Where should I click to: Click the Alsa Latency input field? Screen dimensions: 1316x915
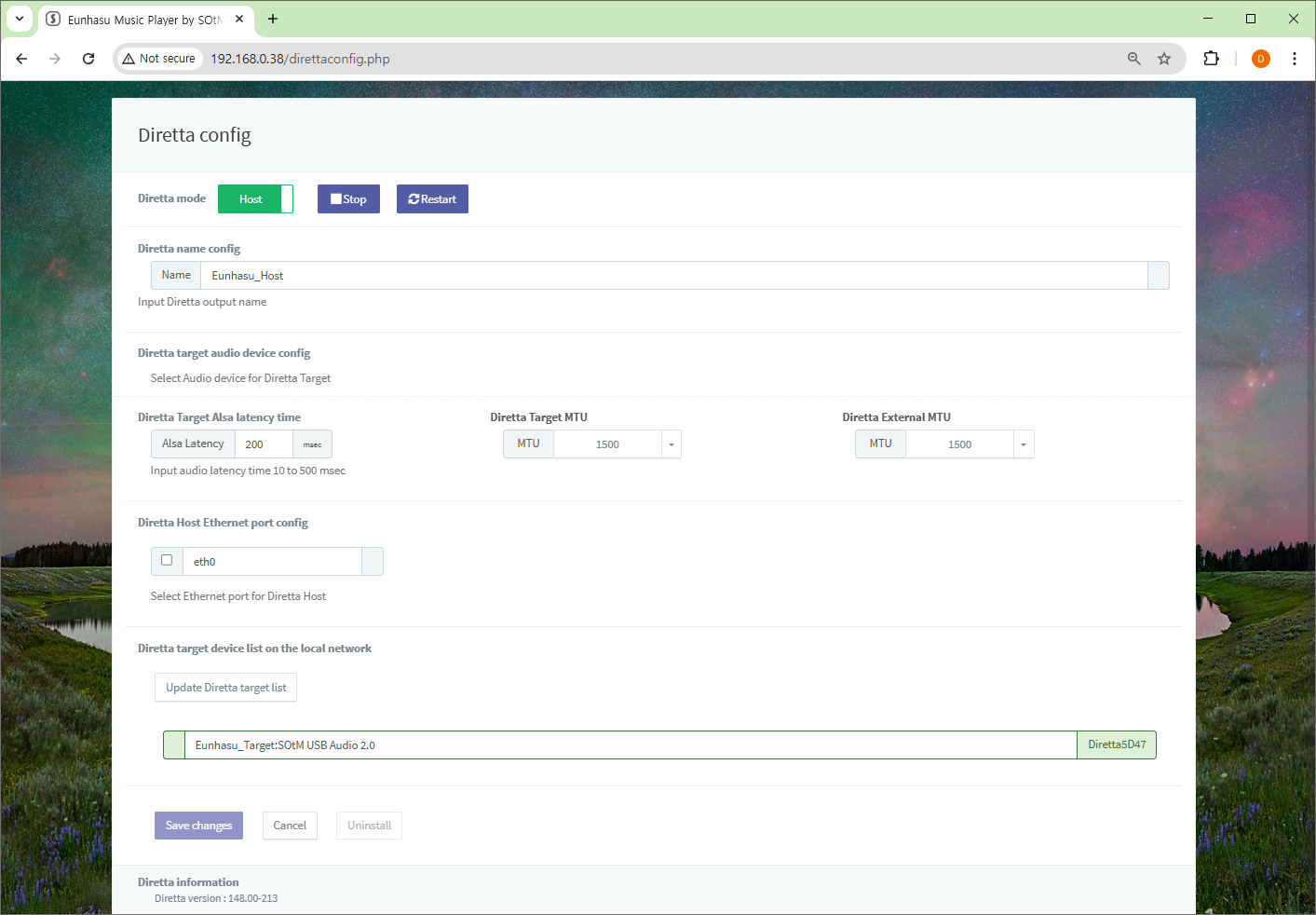coord(264,444)
